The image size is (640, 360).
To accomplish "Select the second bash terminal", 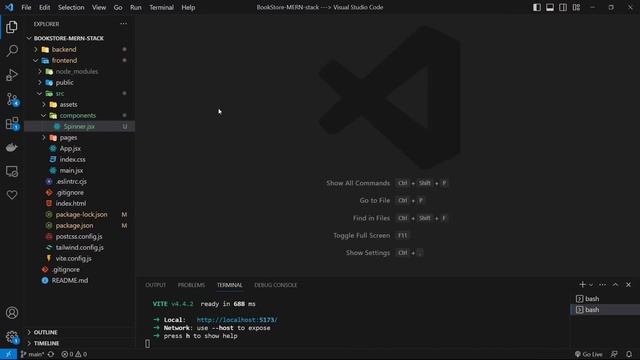I will 605,310.
